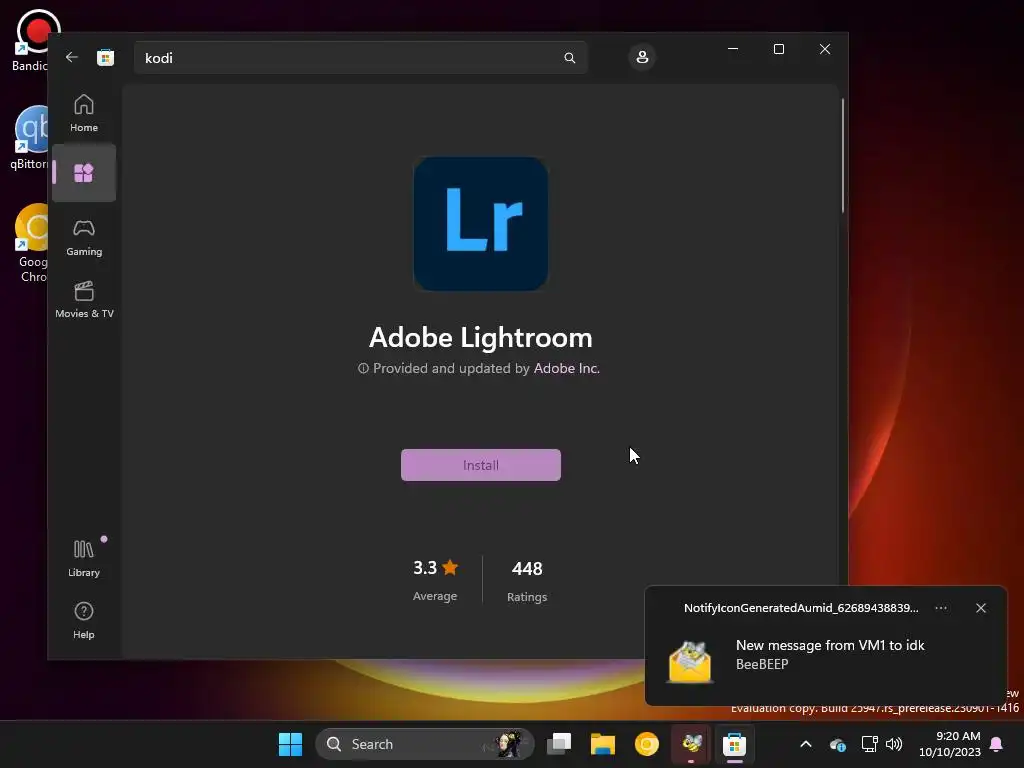Open the yellow Chrome icon on taskbar

point(647,744)
